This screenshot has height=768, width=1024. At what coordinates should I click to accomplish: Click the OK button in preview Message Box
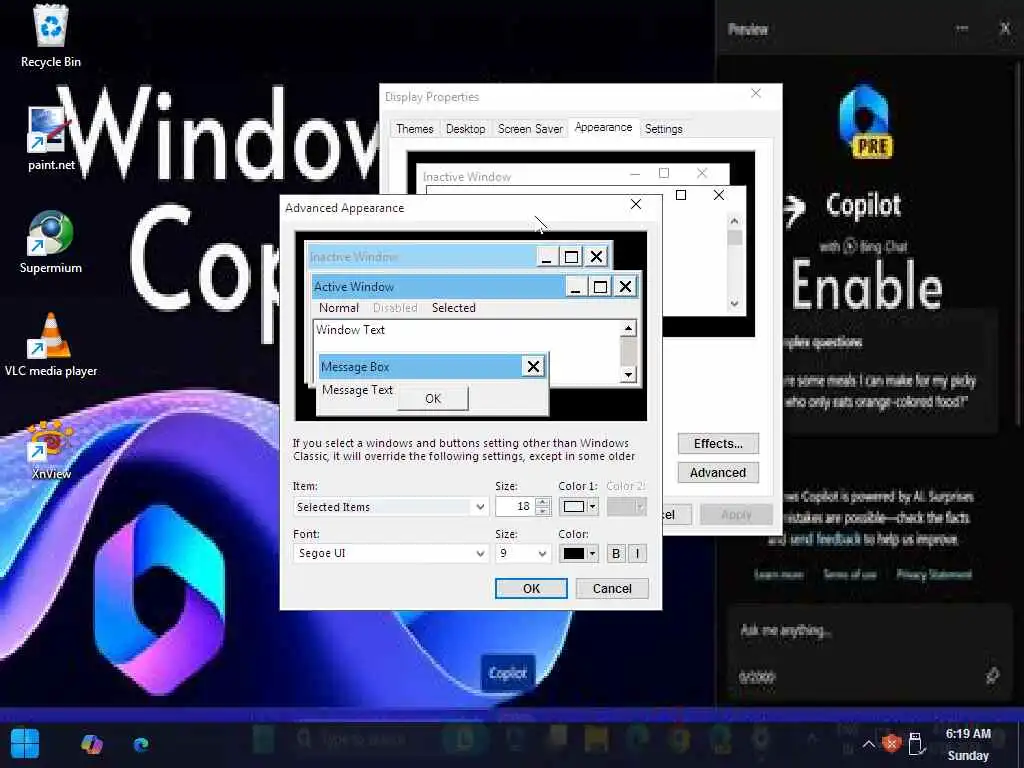pos(433,398)
